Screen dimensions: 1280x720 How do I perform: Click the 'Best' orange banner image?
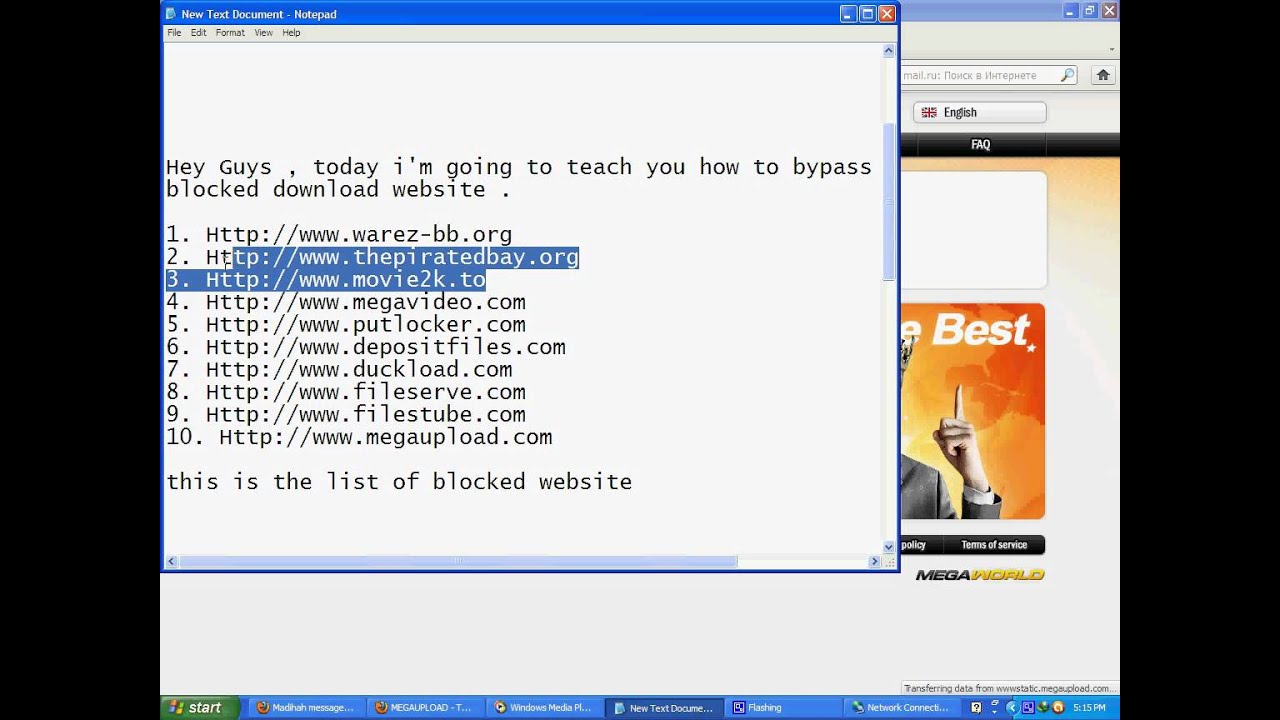click(x=973, y=411)
